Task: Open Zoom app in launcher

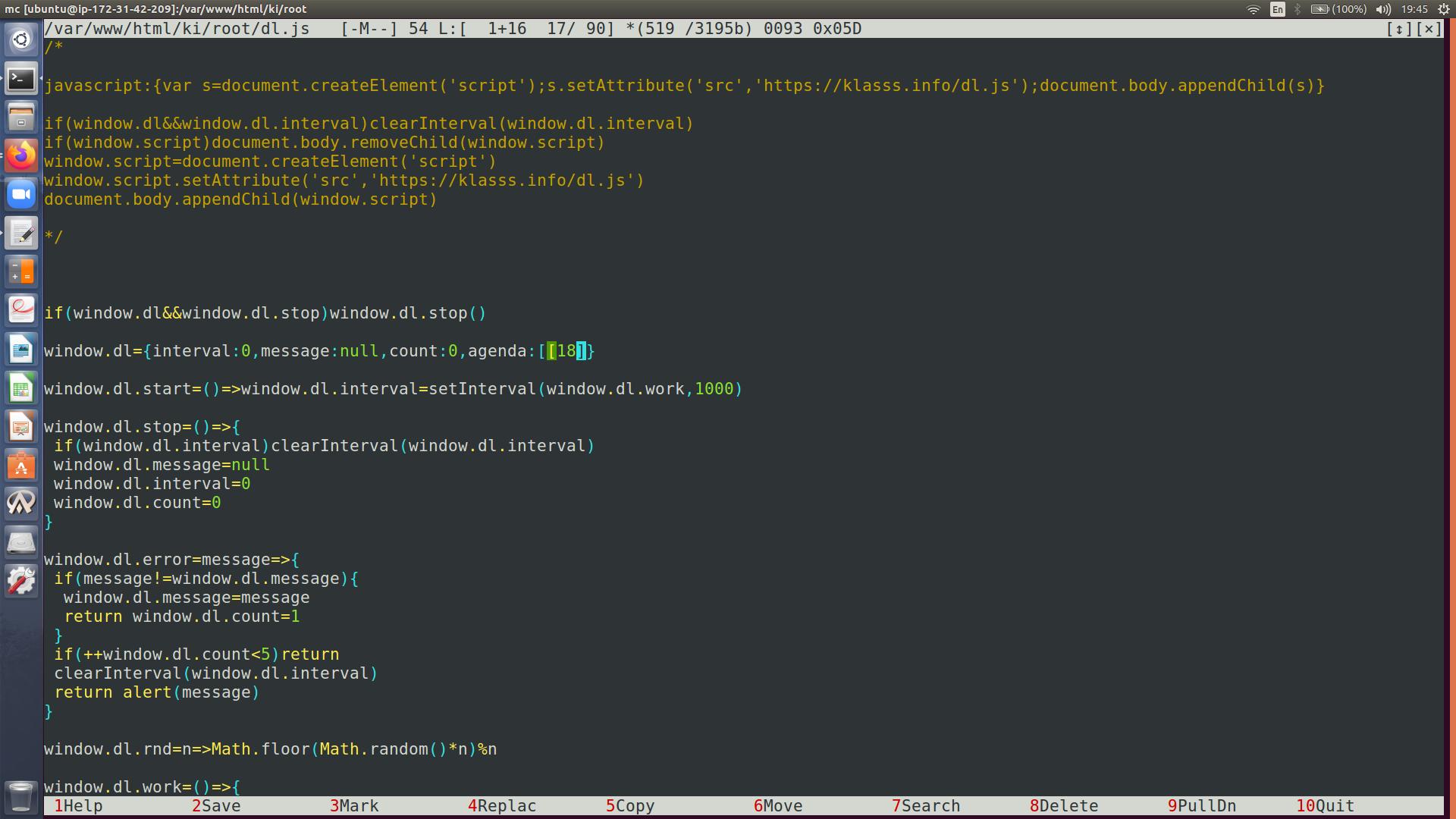Action: click(x=21, y=194)
